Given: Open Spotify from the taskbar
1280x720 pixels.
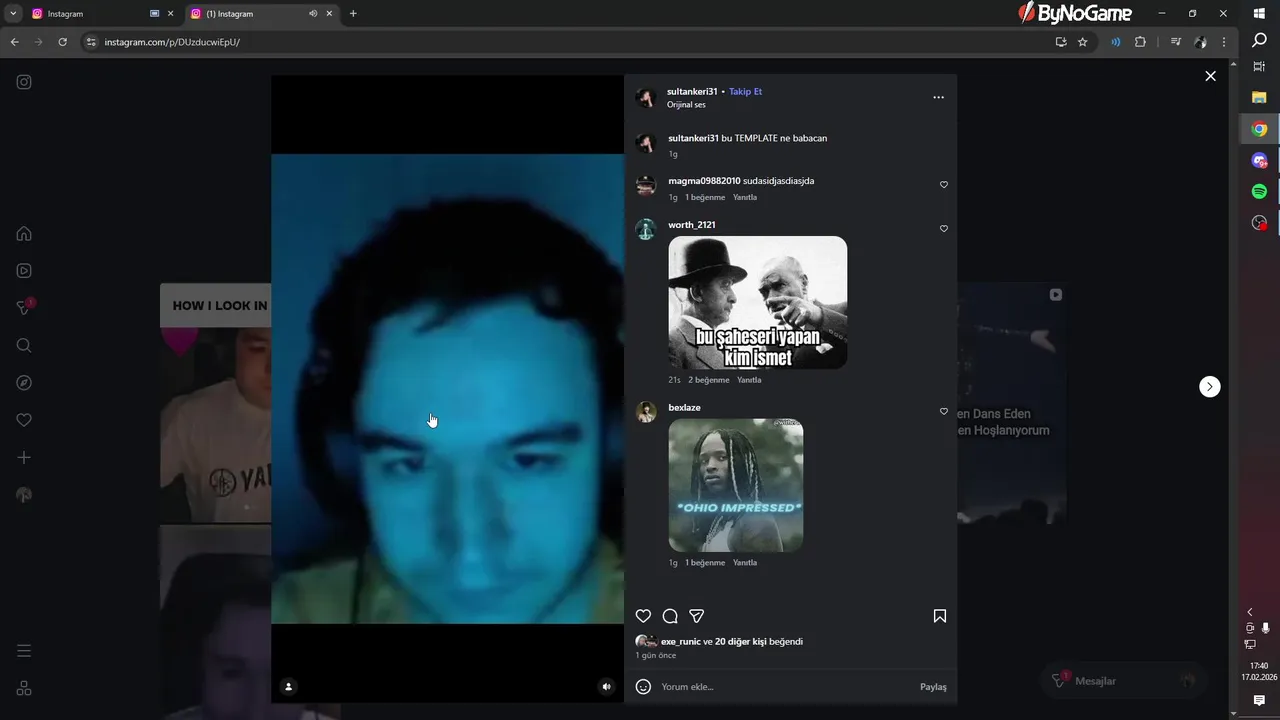Looking at the screenshot, I should point(1259,191).
